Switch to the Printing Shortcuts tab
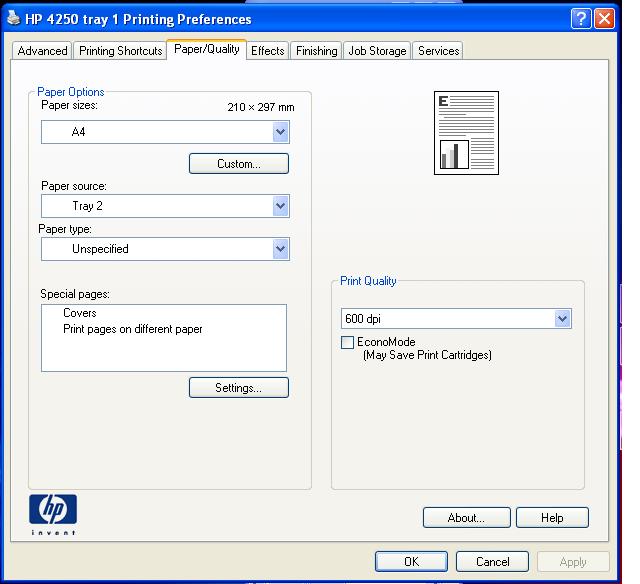The width and height of the screenshot is (640, 584). [x=120, y=51]
